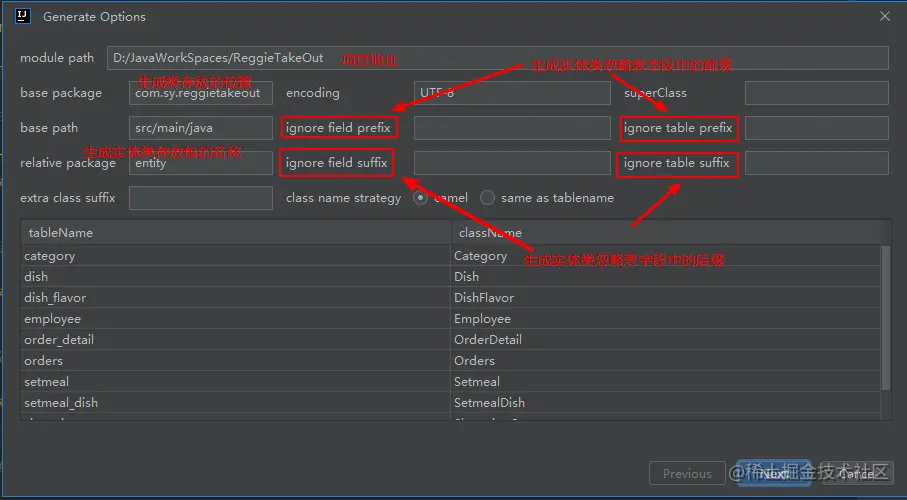This screenshot has height=500, width=907.
Task: Click the SetmealDish class name cell
Action: pyautogui.click(x=666, y=402)
